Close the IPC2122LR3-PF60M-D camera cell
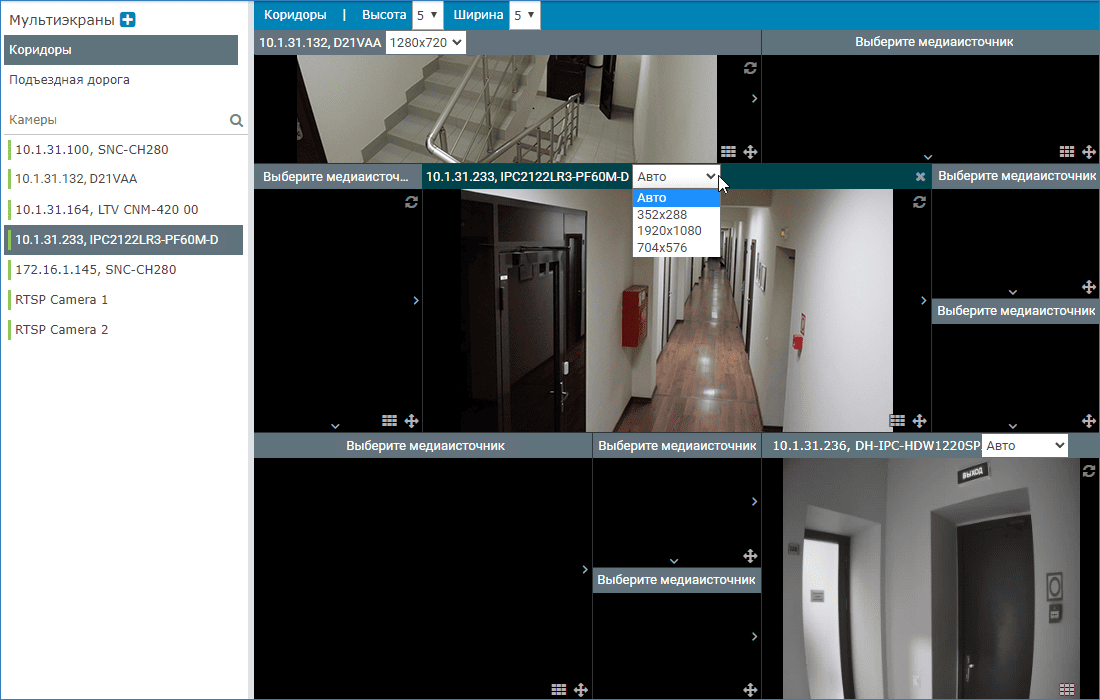Screen dimensions: 1100x700 920,177
